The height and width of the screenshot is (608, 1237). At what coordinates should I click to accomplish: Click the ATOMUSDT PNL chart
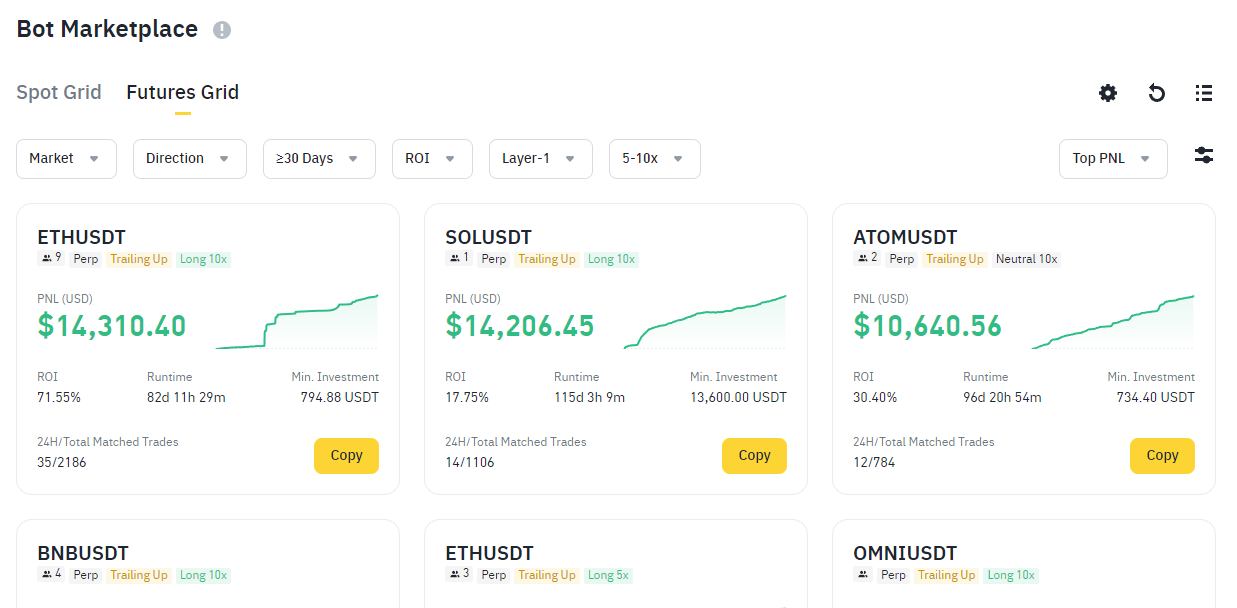click(x=1113, y=322)
